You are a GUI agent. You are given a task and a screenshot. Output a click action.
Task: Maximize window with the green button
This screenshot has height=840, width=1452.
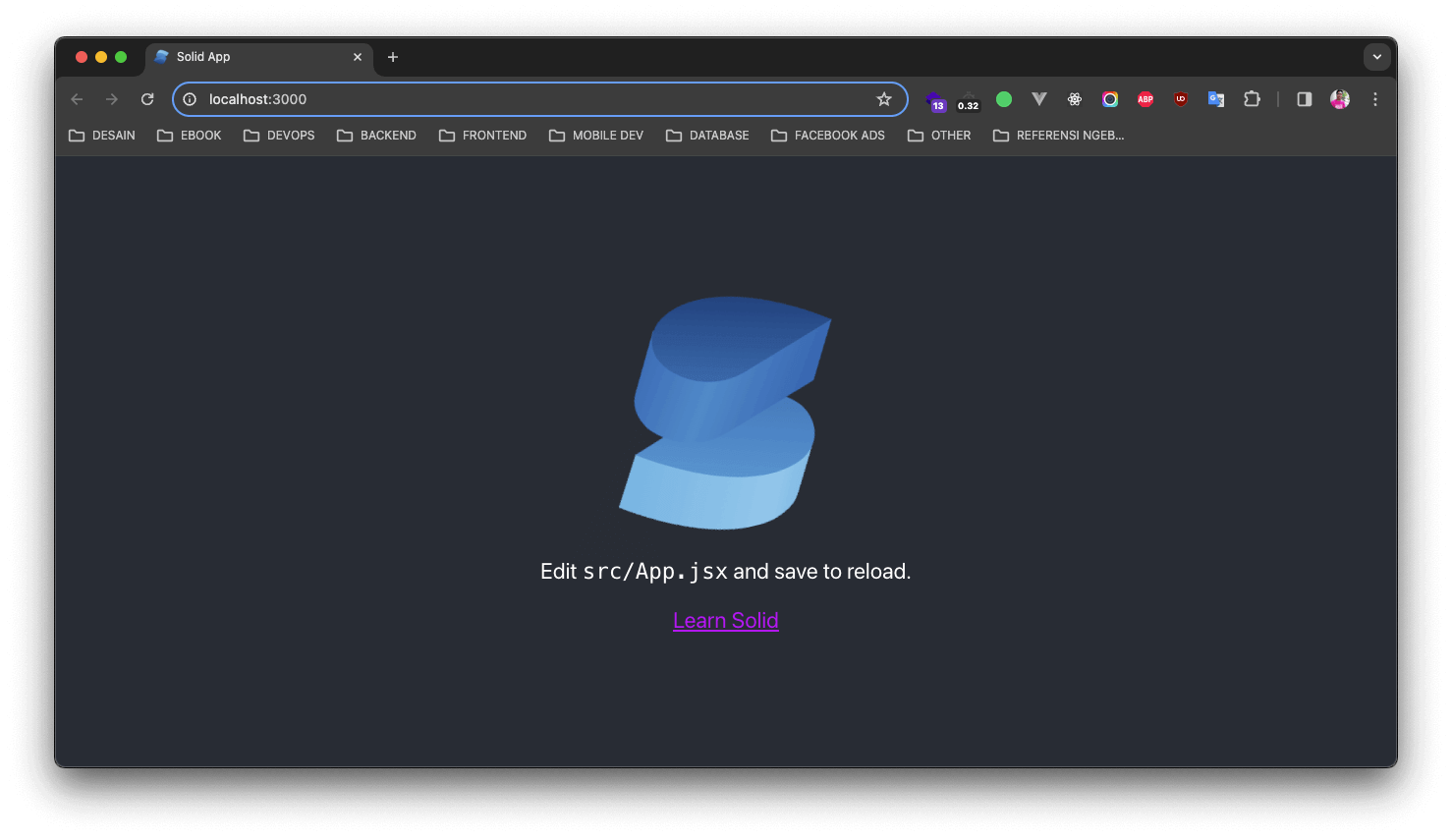tap(121, 57)
